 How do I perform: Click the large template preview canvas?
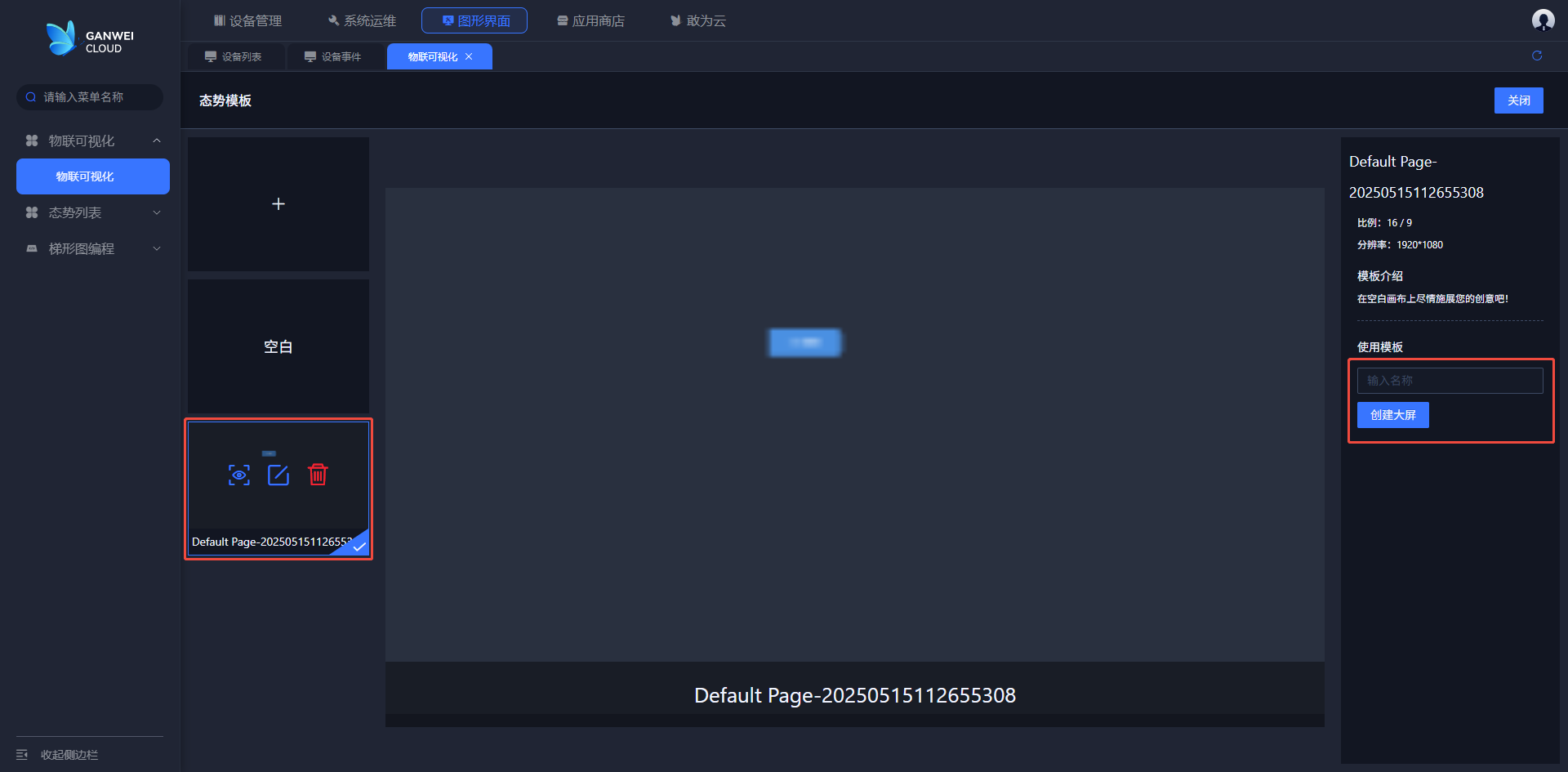855,425
